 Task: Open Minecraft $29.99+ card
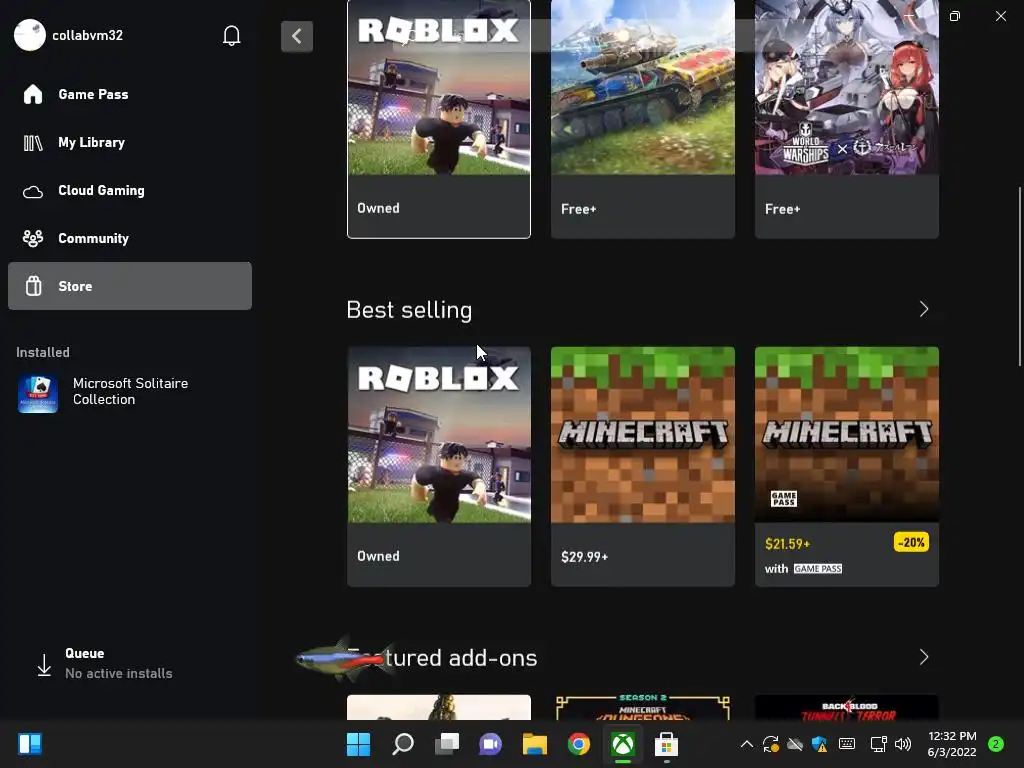[643, 466]
